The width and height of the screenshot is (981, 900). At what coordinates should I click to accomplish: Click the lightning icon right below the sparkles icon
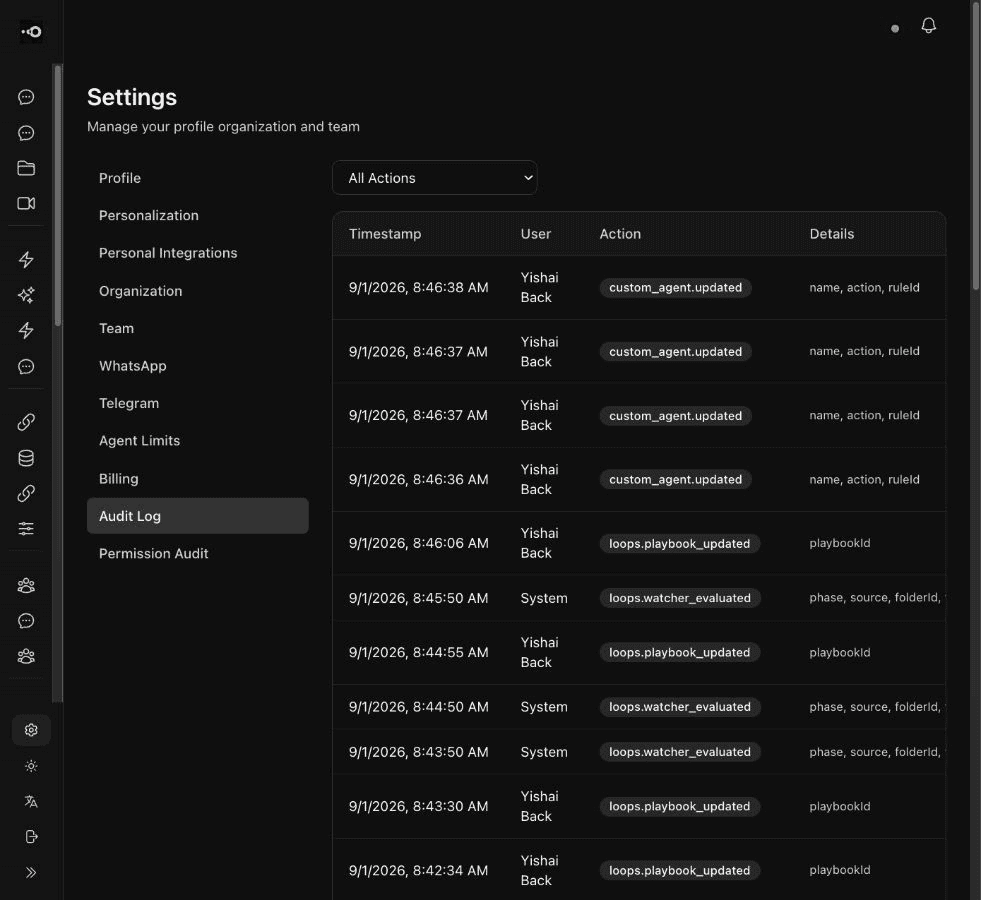click(x=26, y=330)
